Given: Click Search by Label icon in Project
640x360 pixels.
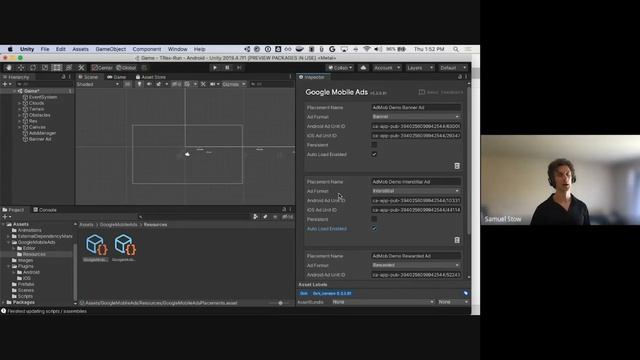Looking at the screenshot, I should 265,217.
